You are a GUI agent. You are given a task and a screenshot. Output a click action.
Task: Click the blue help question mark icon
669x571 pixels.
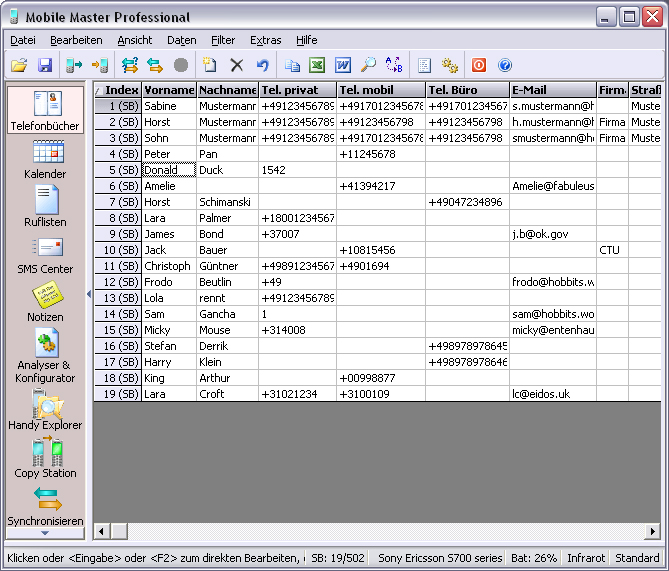(505, 65)
